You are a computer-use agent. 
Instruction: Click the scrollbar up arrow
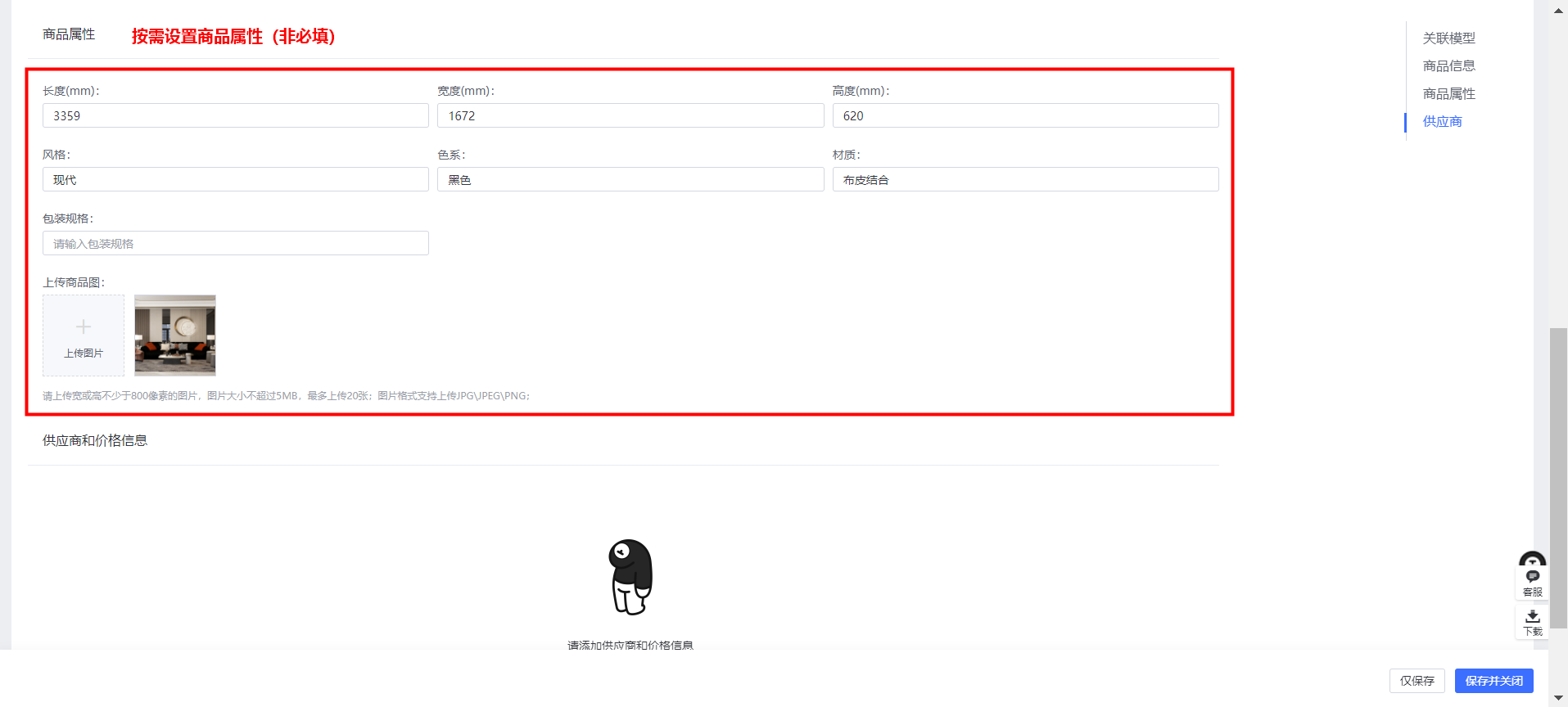(1558, 11)
